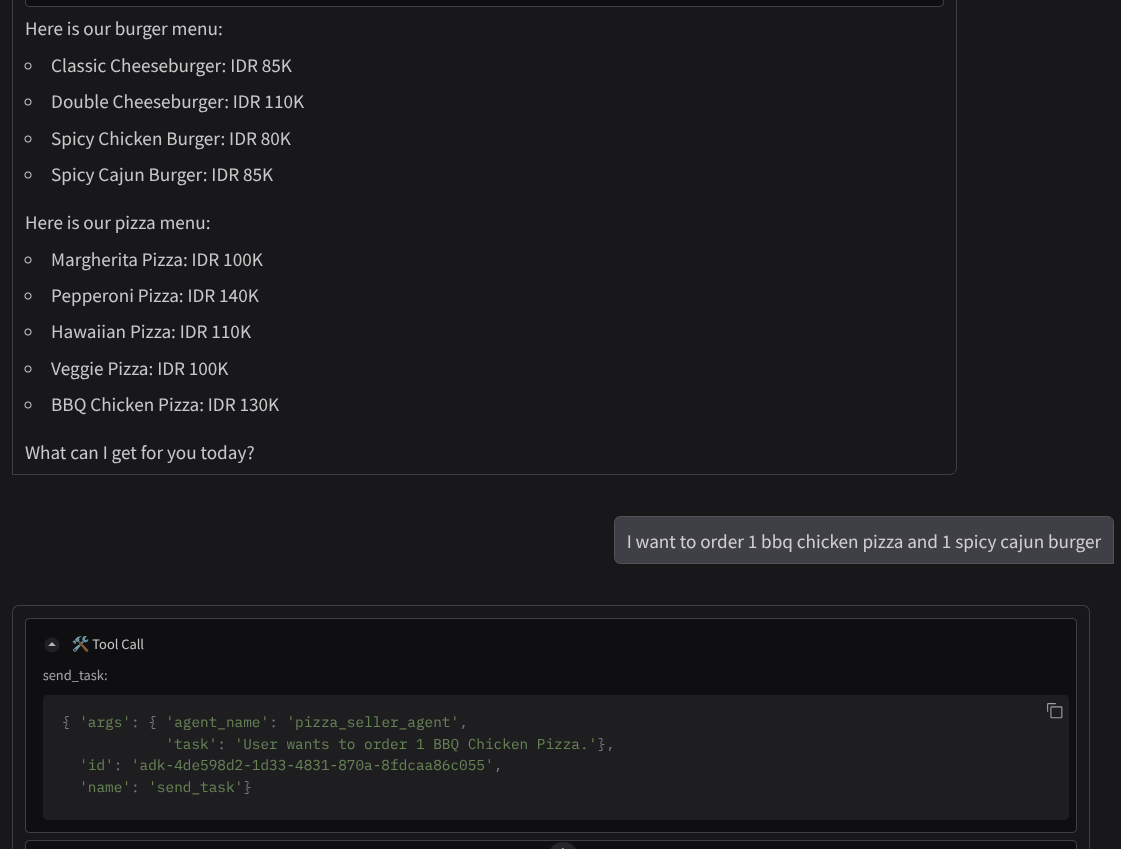Click 'Margherita Pizza: IDR 100K' entry
The height and width of the screenshot is (849, 1121).
157,260
